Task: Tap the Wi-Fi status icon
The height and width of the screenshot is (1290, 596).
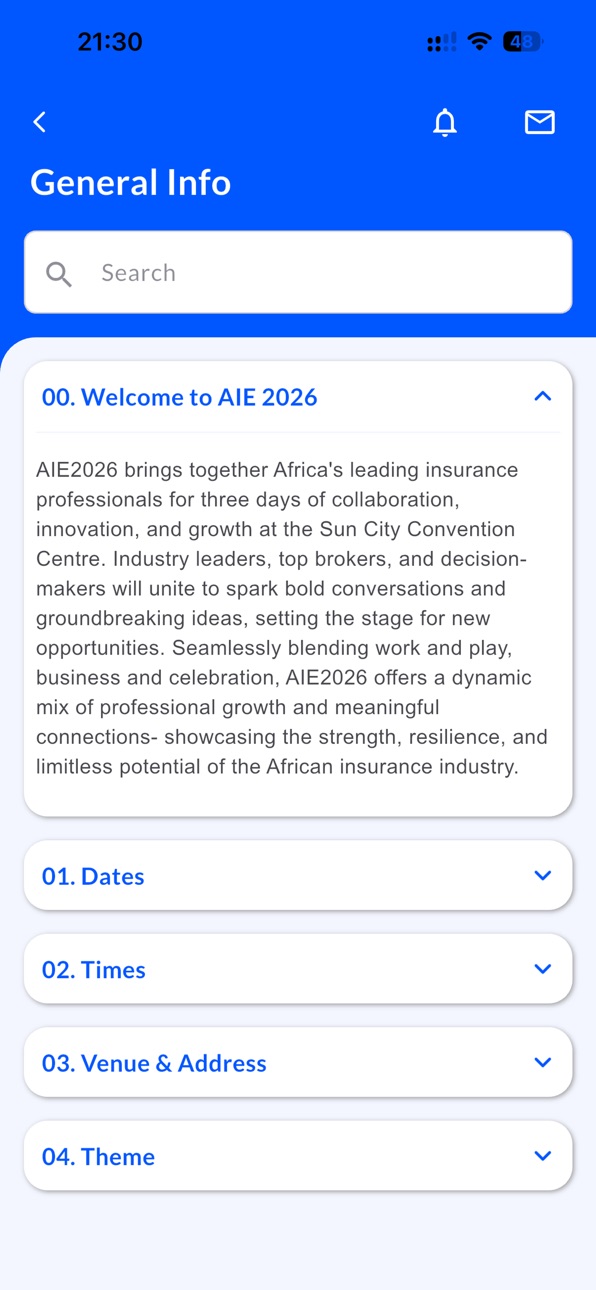Action: [x=480, y=42]
